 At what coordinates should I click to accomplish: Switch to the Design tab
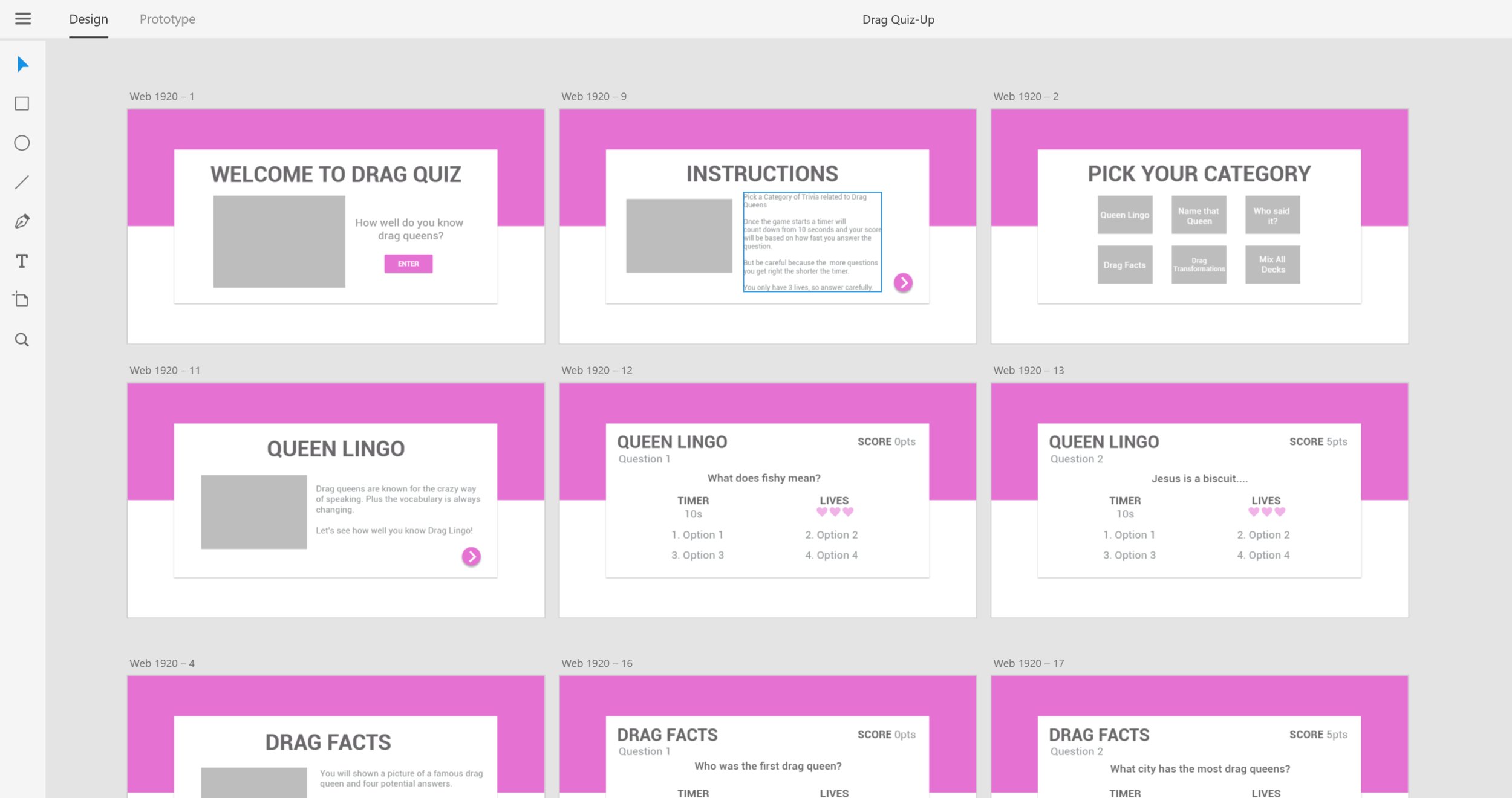88,19
